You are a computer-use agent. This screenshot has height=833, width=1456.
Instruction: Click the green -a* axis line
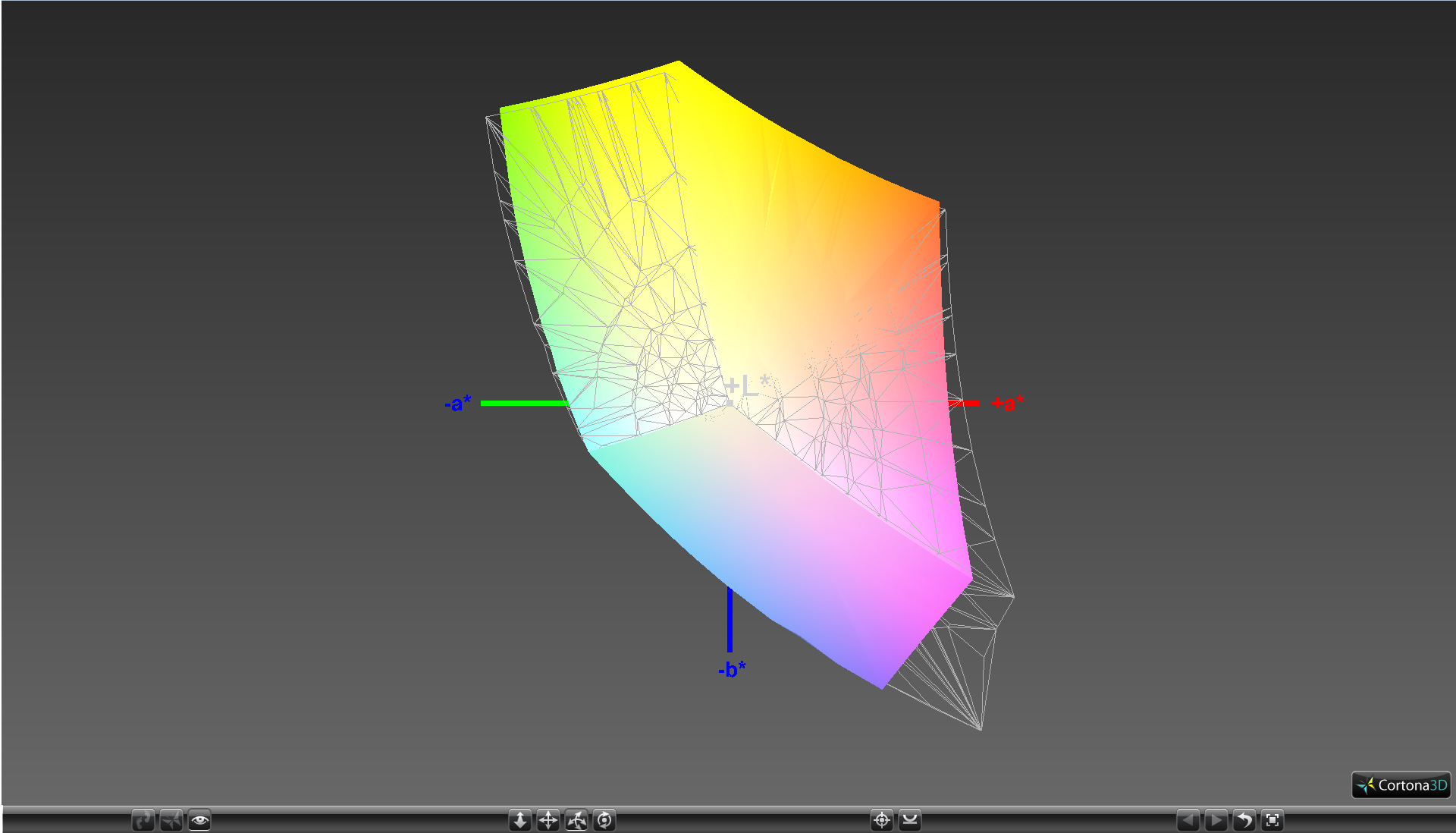point(523,403)
